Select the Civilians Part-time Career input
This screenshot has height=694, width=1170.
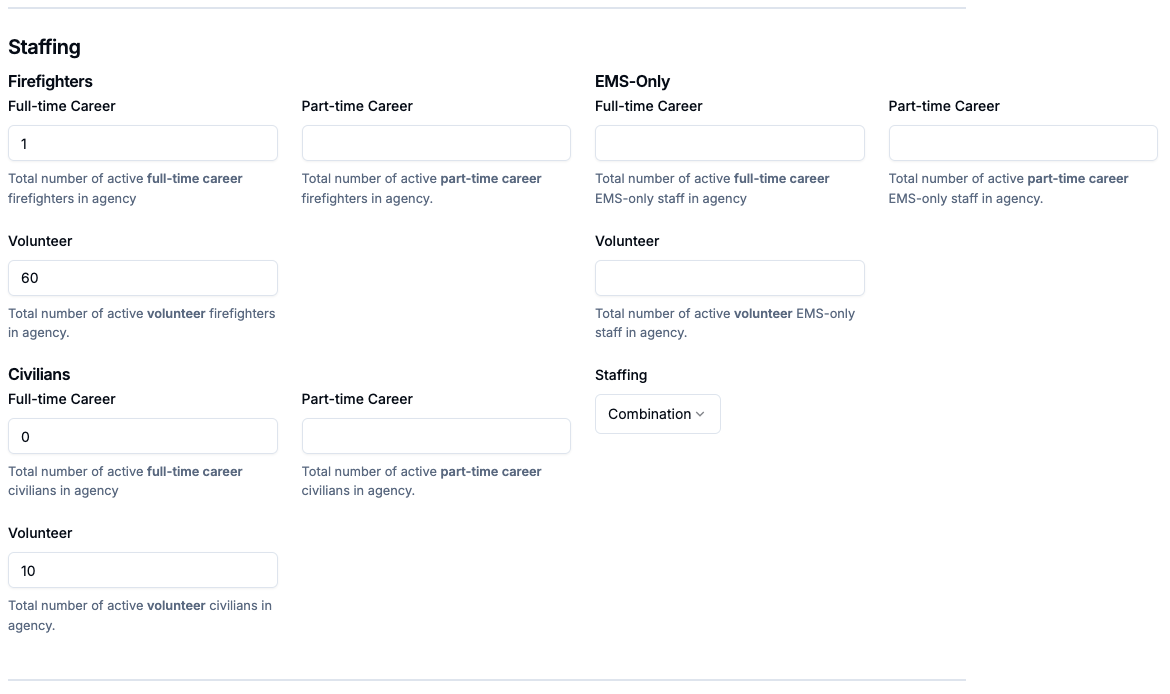436,436
